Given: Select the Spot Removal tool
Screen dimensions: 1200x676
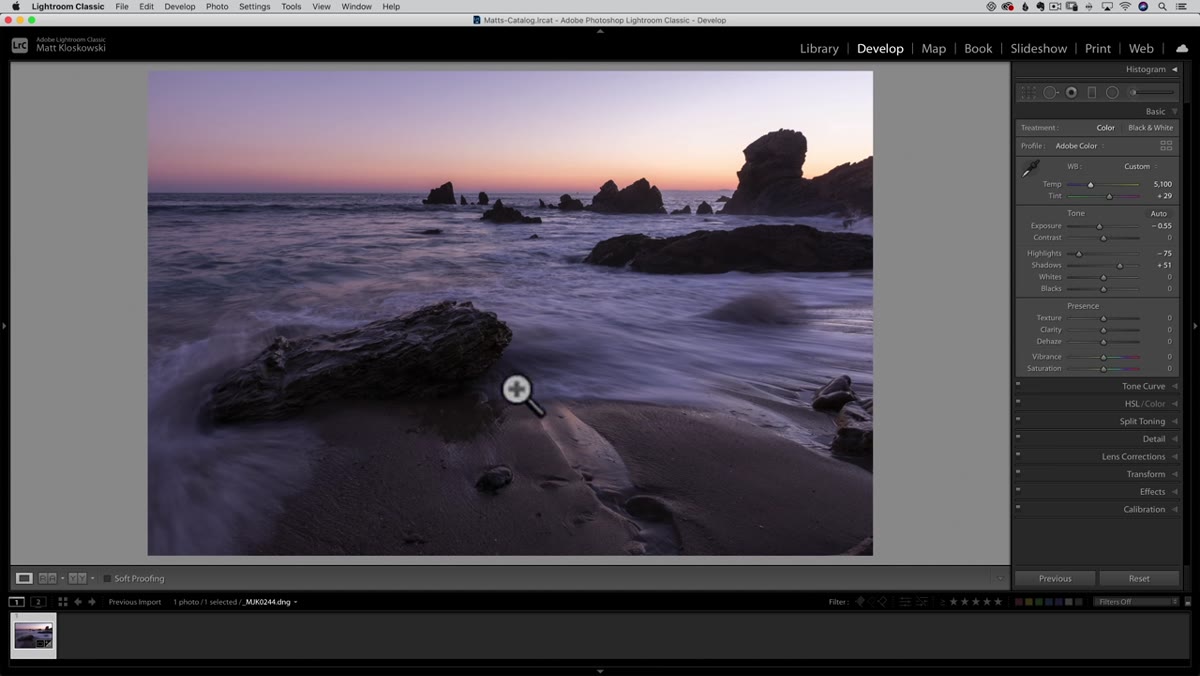Looking at the screenshot, I should pos(1050,92).
